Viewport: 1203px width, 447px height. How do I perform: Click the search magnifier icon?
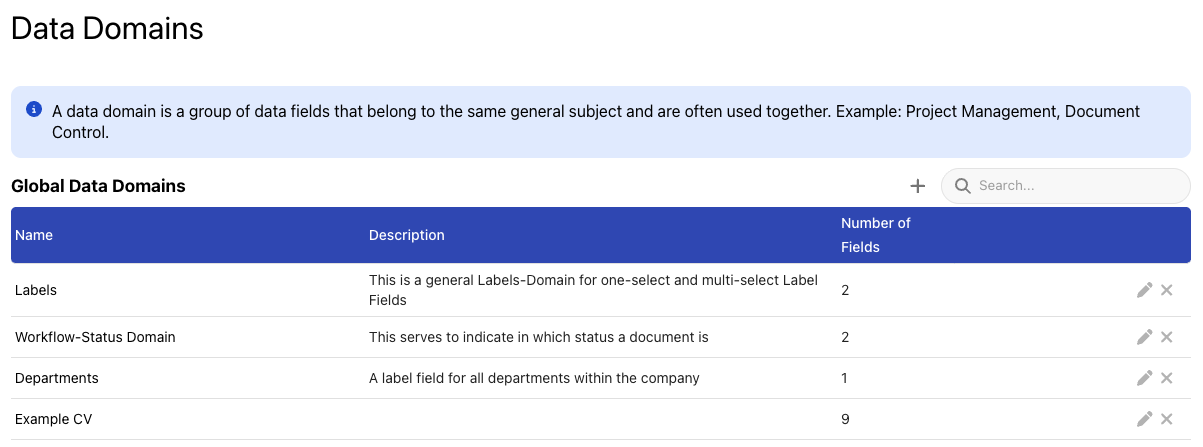(x=963, y=186)
